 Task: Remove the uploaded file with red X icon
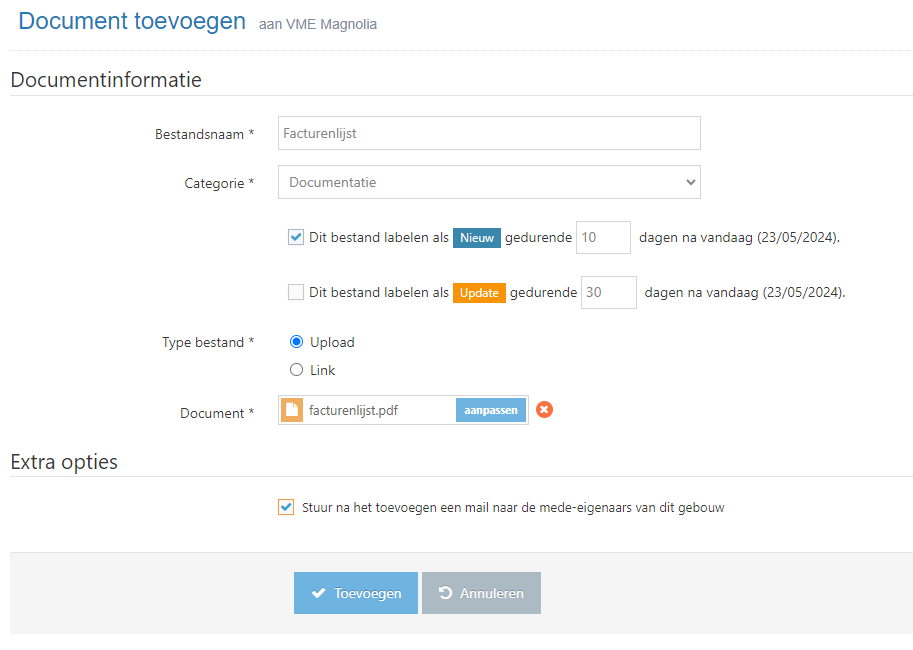click(x=544, y=410)
